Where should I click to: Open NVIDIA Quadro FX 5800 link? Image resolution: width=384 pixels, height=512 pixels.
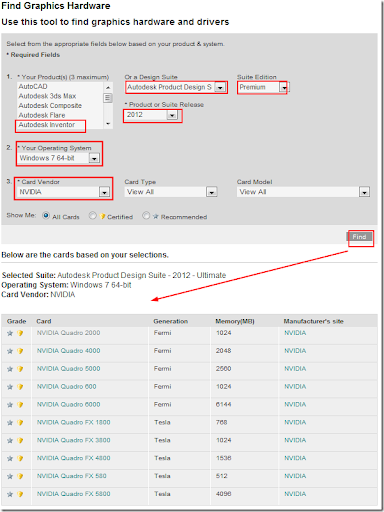tap(73, 494)
